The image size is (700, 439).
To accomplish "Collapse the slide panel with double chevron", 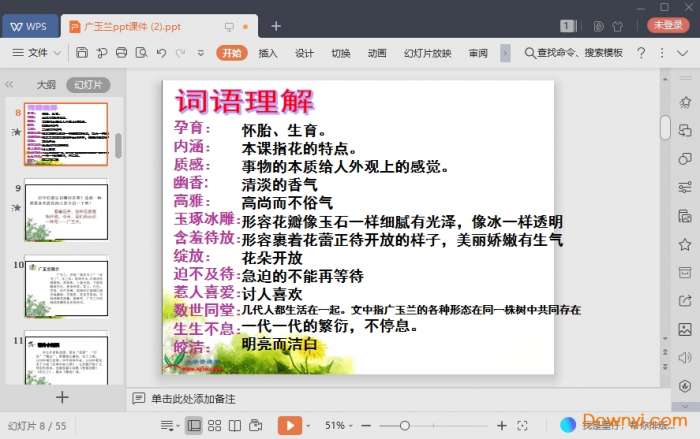I will point(9,84).
